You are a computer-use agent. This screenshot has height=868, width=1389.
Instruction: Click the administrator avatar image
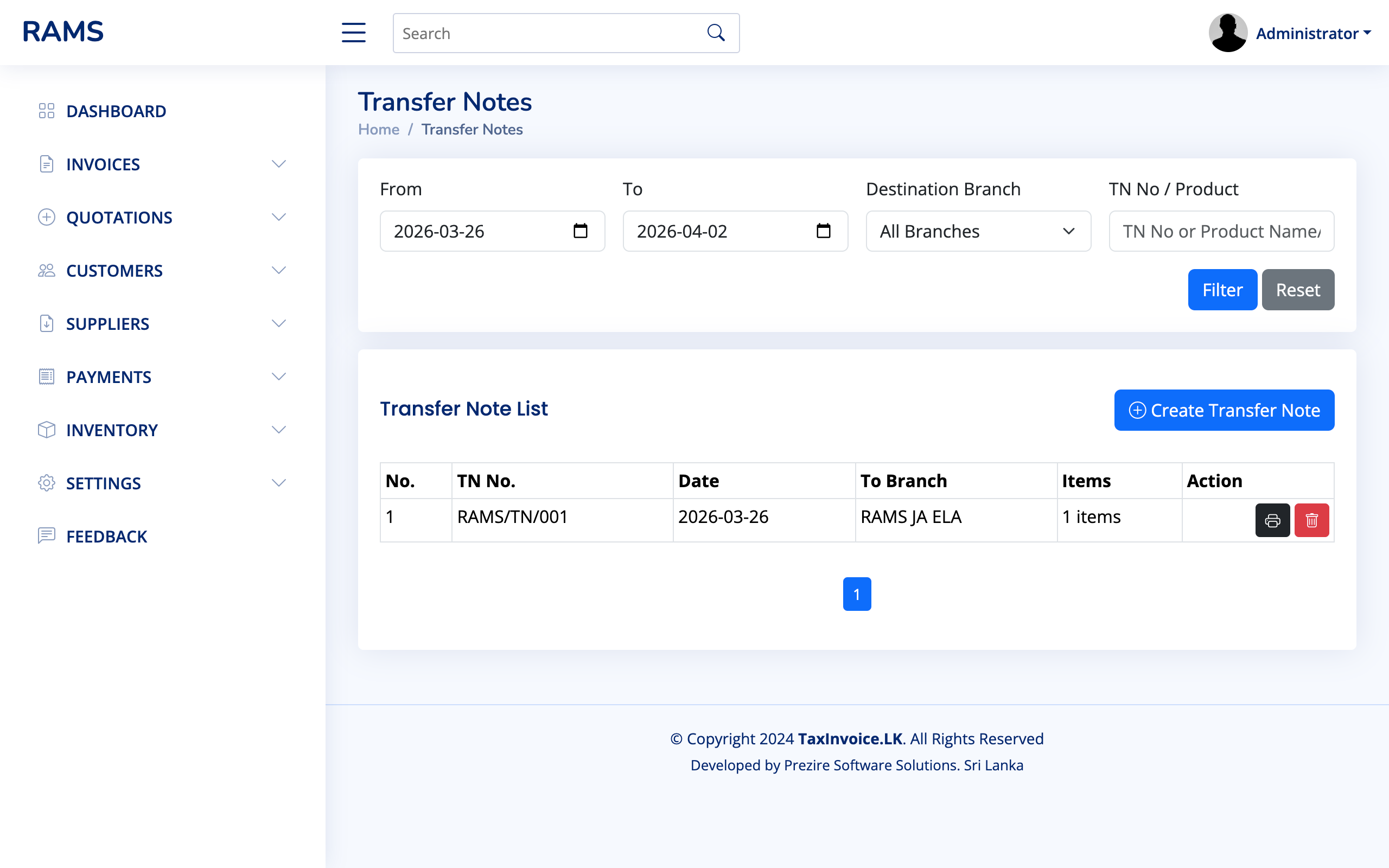click(1227, 33)
